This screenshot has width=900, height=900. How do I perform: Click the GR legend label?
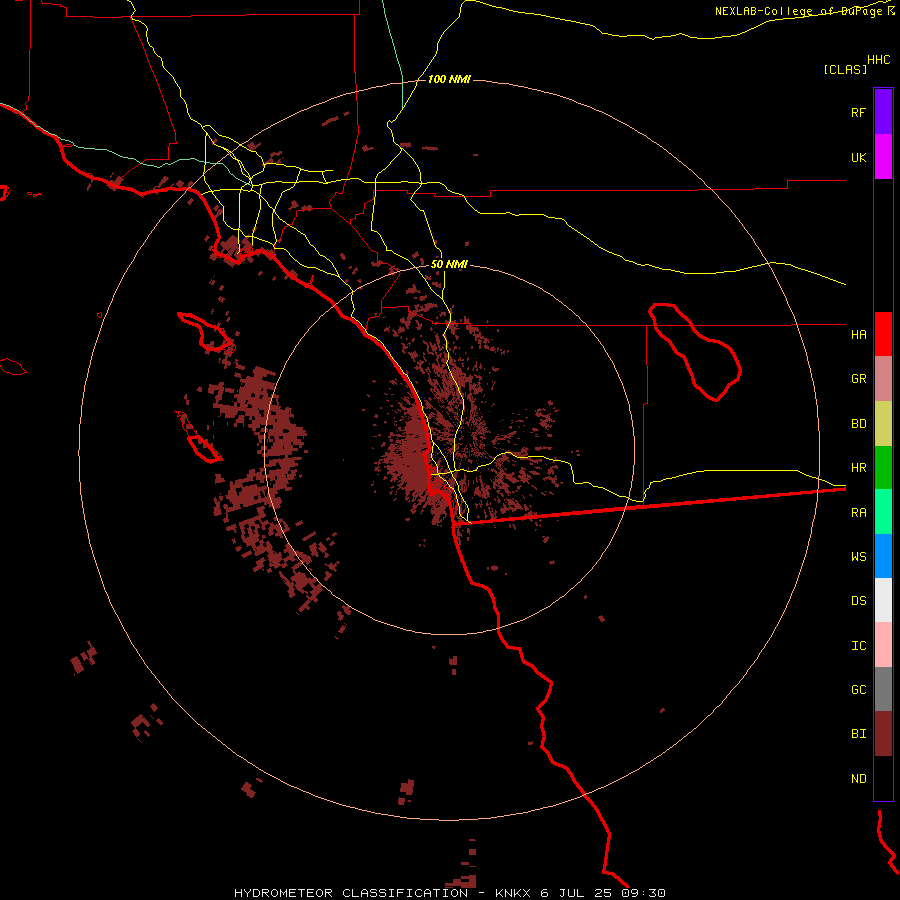(858, 379)
